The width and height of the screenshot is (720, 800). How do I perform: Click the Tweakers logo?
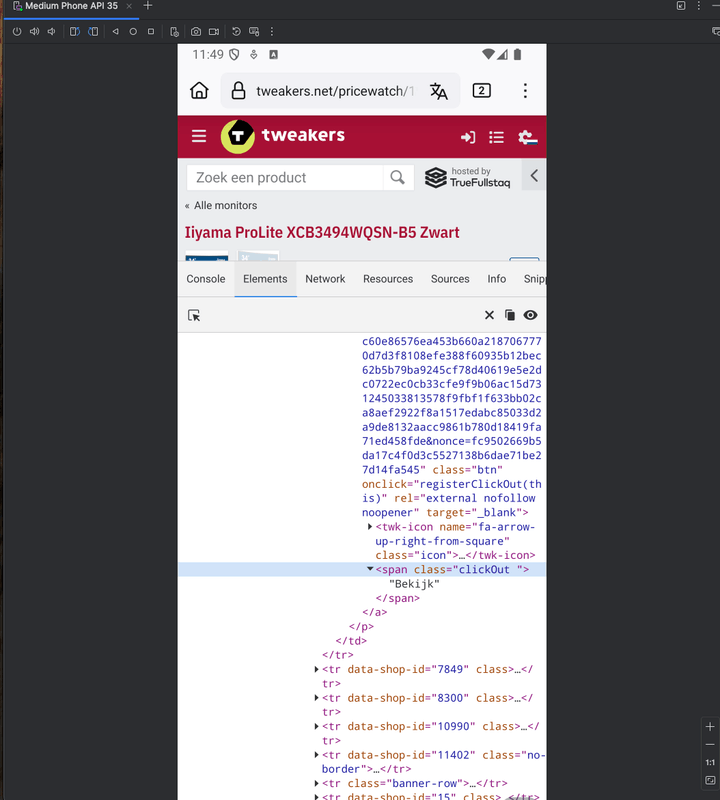(283, 136)
